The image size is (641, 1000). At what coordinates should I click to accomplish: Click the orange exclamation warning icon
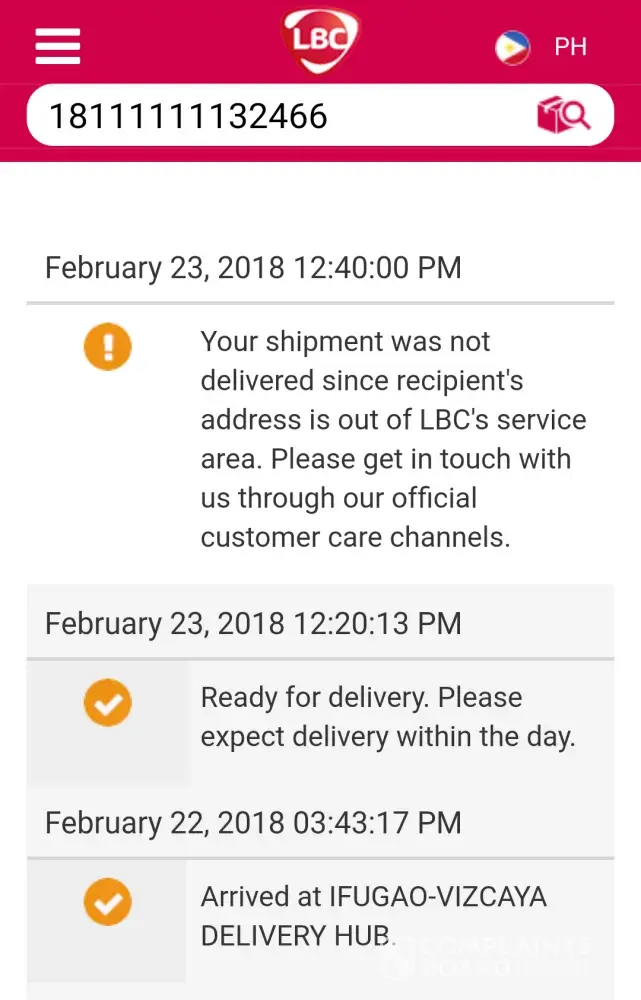coord(107,347)
